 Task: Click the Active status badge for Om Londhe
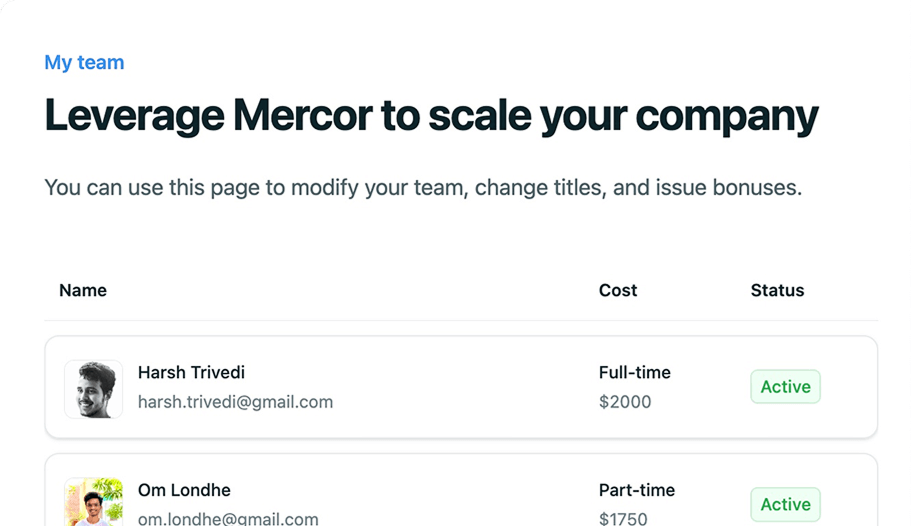click(x=785, y=505)
